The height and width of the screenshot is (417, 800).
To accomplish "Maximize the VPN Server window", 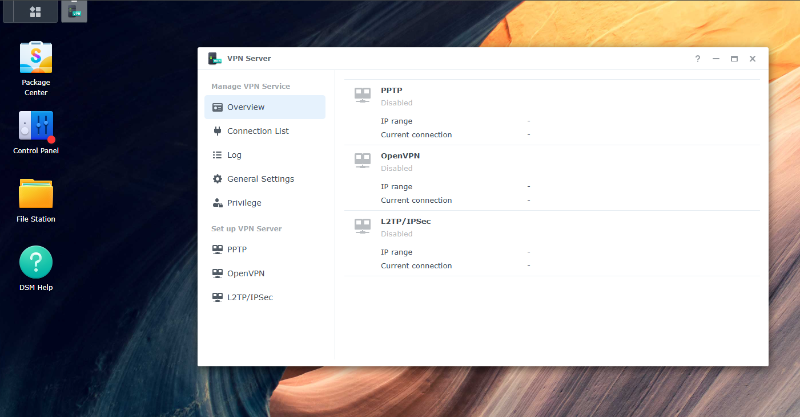I will pos(734,59).
